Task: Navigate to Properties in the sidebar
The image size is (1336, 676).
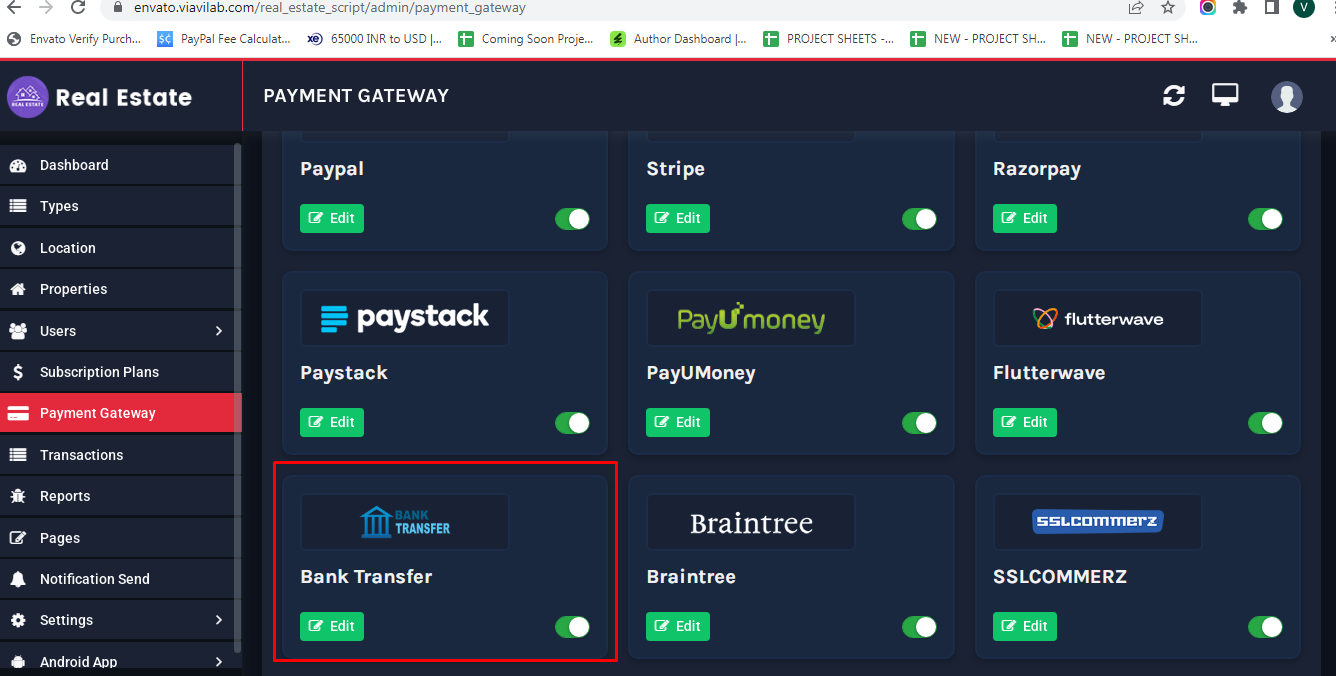Action: click(117, 289)
